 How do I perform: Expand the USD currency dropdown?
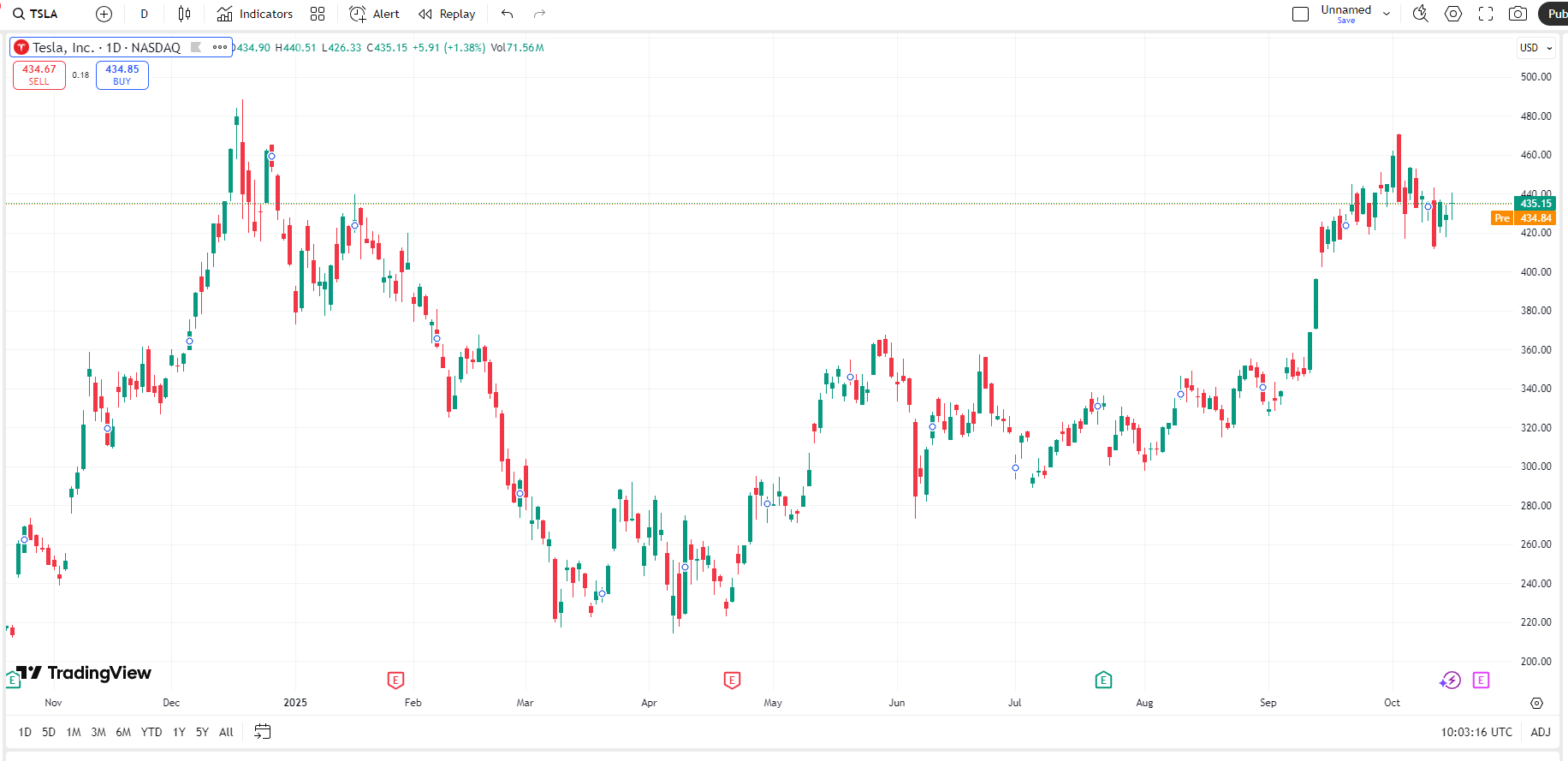pyautogui.click(x=1535, y=48)
